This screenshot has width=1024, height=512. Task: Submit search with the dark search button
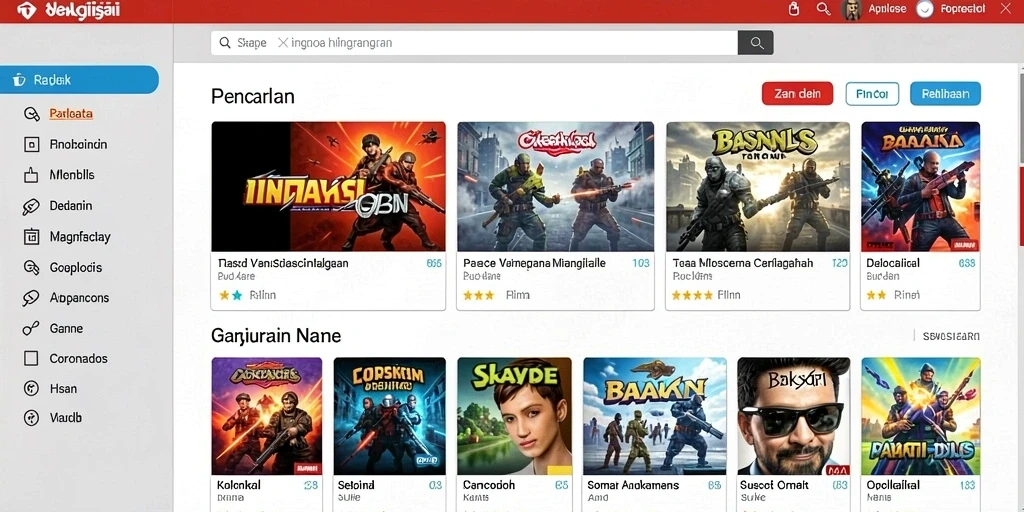tap(756, 42)
